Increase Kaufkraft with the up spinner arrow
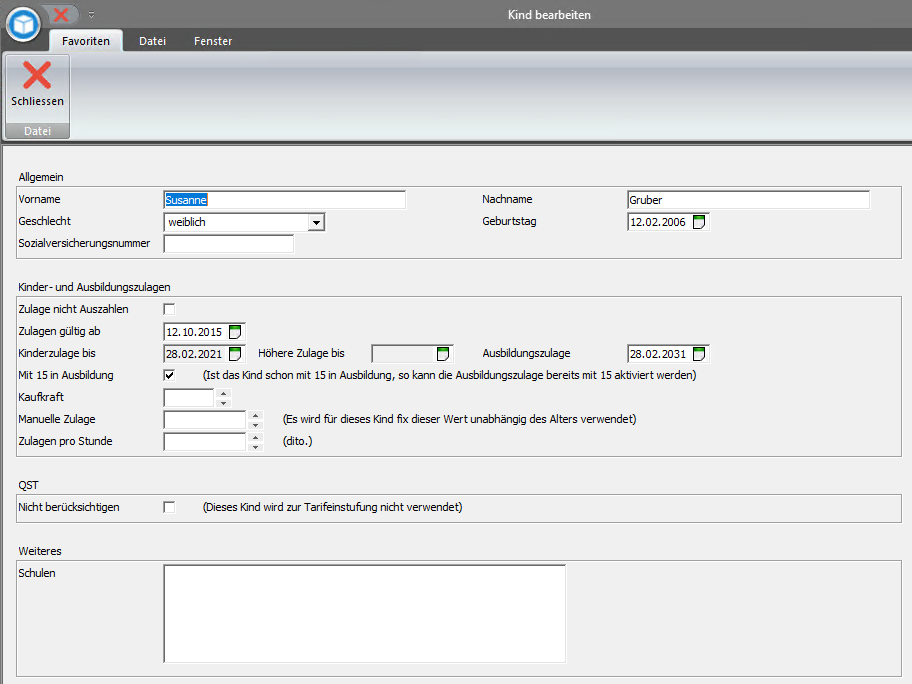Screen dimensions: 912x684 (x=223, y=394)
